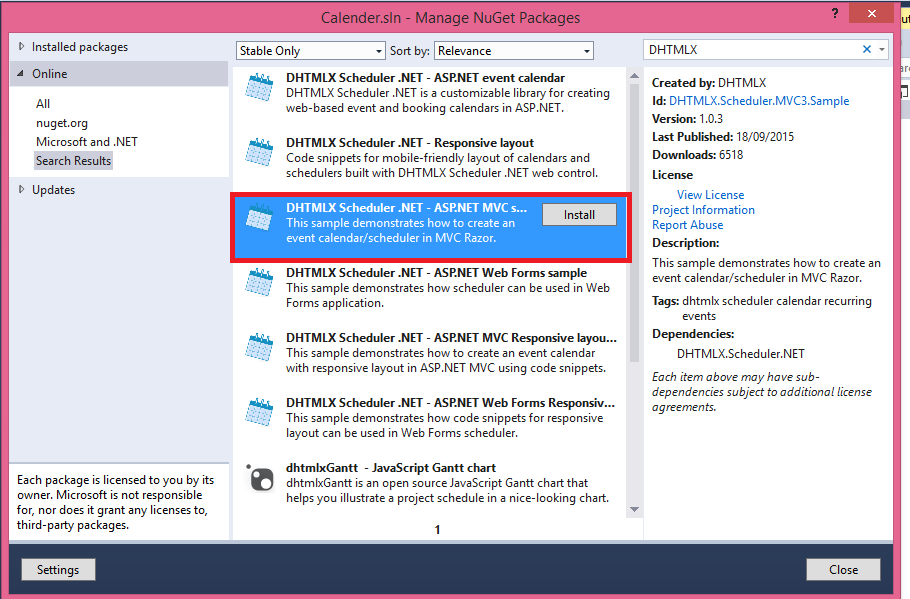Open the Project Information link
Screen dimensions: 910x599
[703, 210]
